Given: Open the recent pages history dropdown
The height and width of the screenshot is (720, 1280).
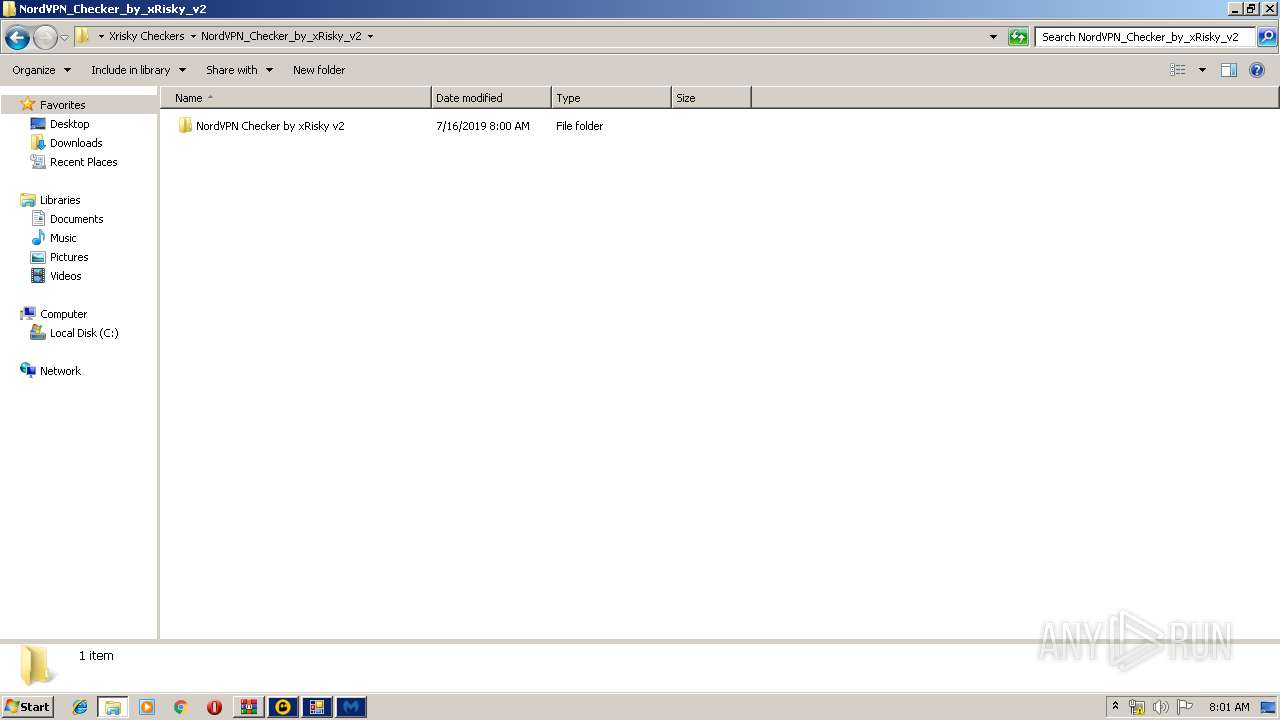Looking at the screenshot, I should (65, 38).
